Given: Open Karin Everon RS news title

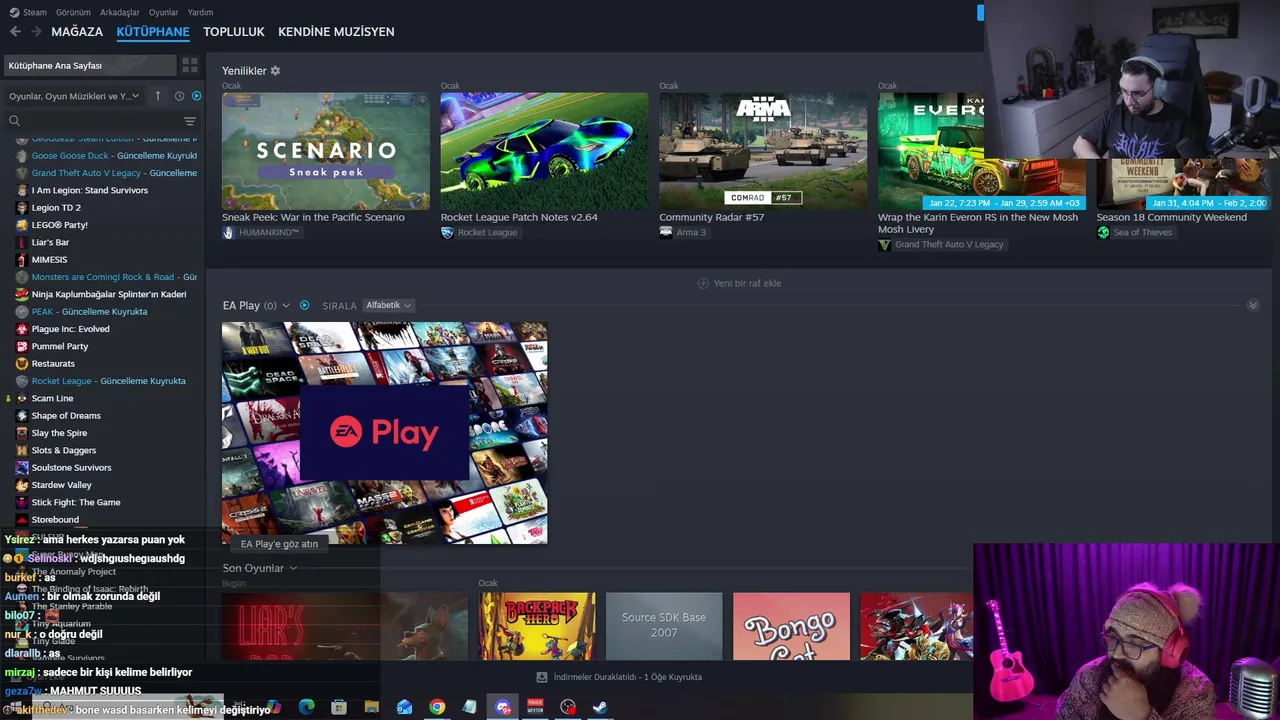Looking at the screenshot, I should [x=978, y=223].
